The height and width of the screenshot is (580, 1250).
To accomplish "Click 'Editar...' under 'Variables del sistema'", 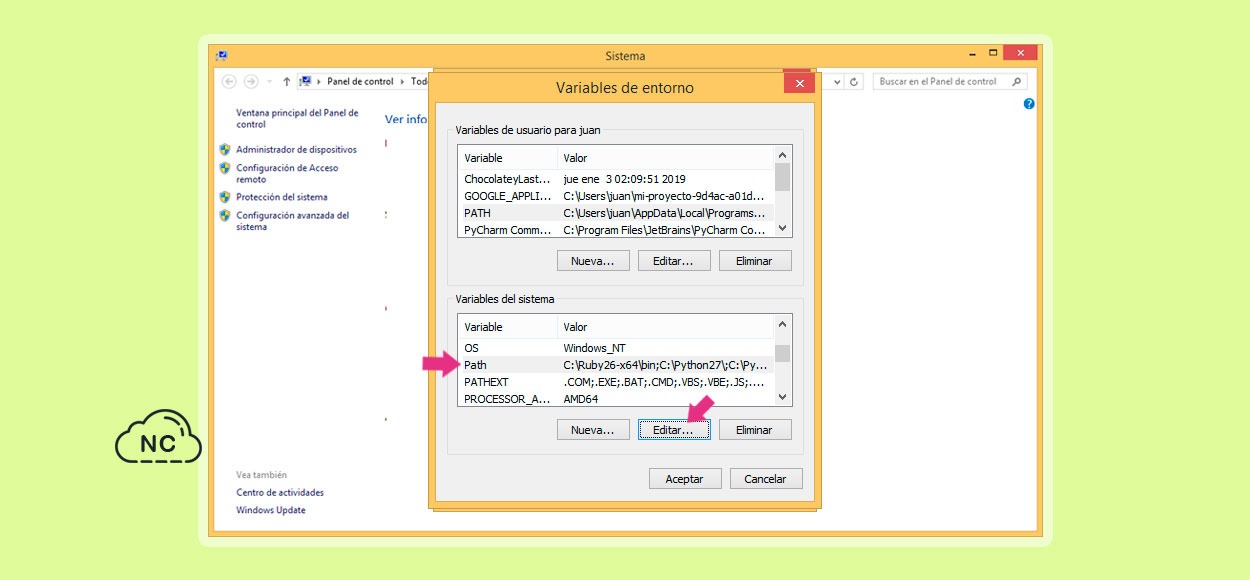I will (674, 429).
